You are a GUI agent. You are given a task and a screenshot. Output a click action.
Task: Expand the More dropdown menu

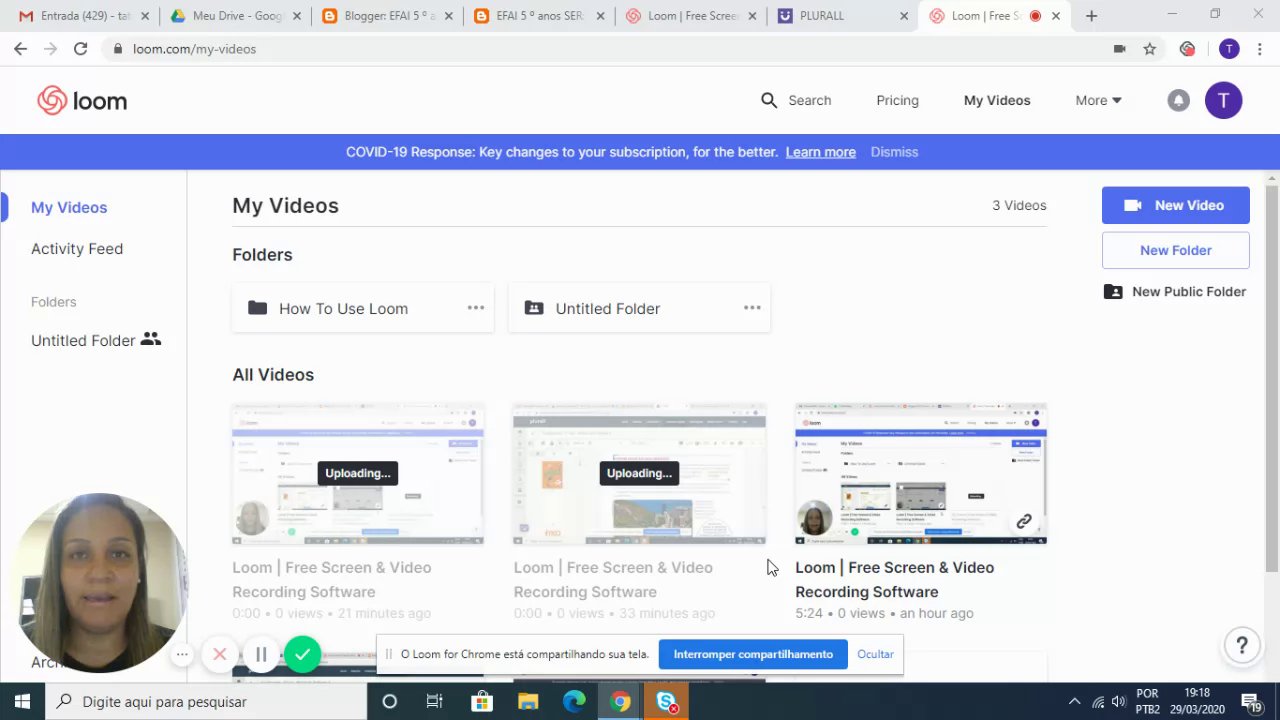coord(1098,100)
